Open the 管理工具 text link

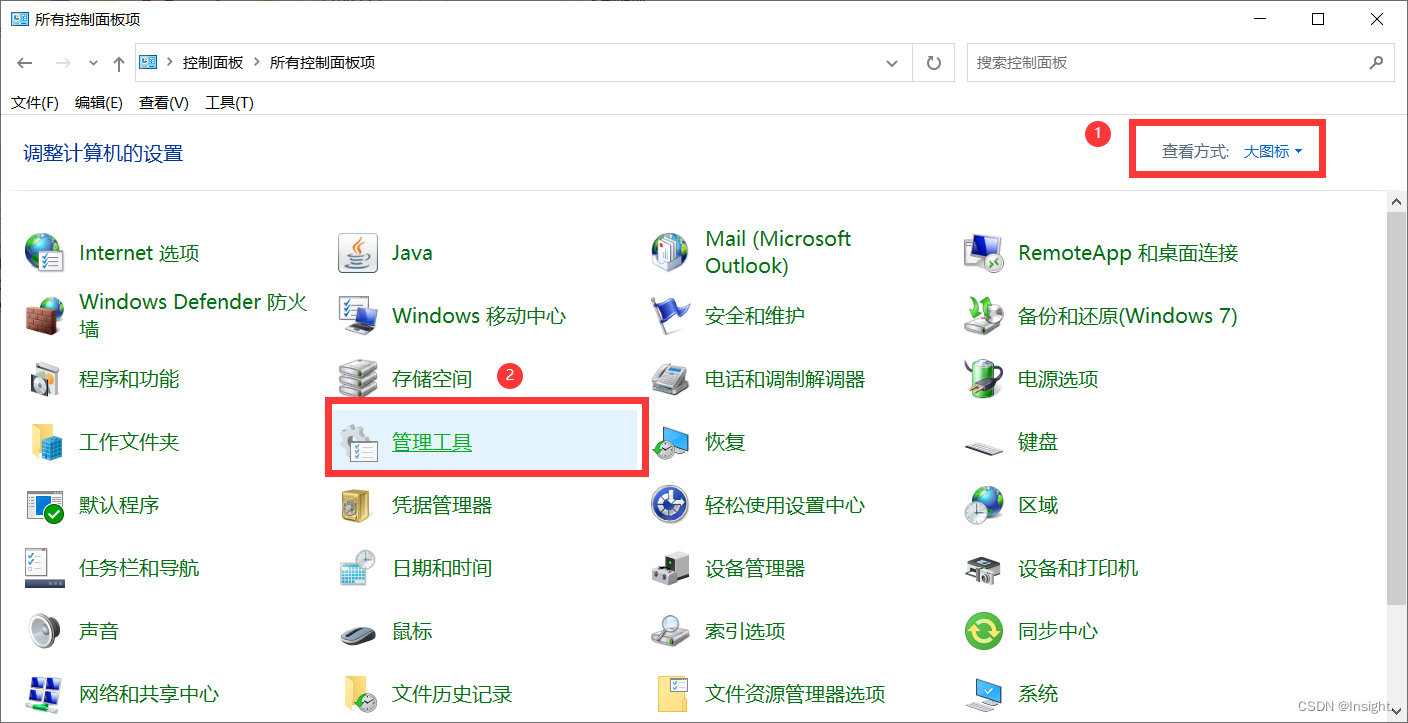point(432,442)
